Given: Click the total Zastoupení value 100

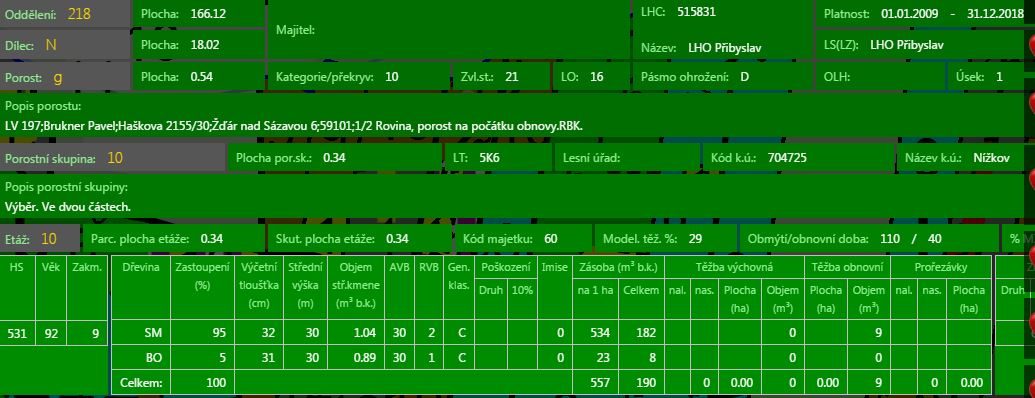Looking at the screenshot, I should click(215, 382).
